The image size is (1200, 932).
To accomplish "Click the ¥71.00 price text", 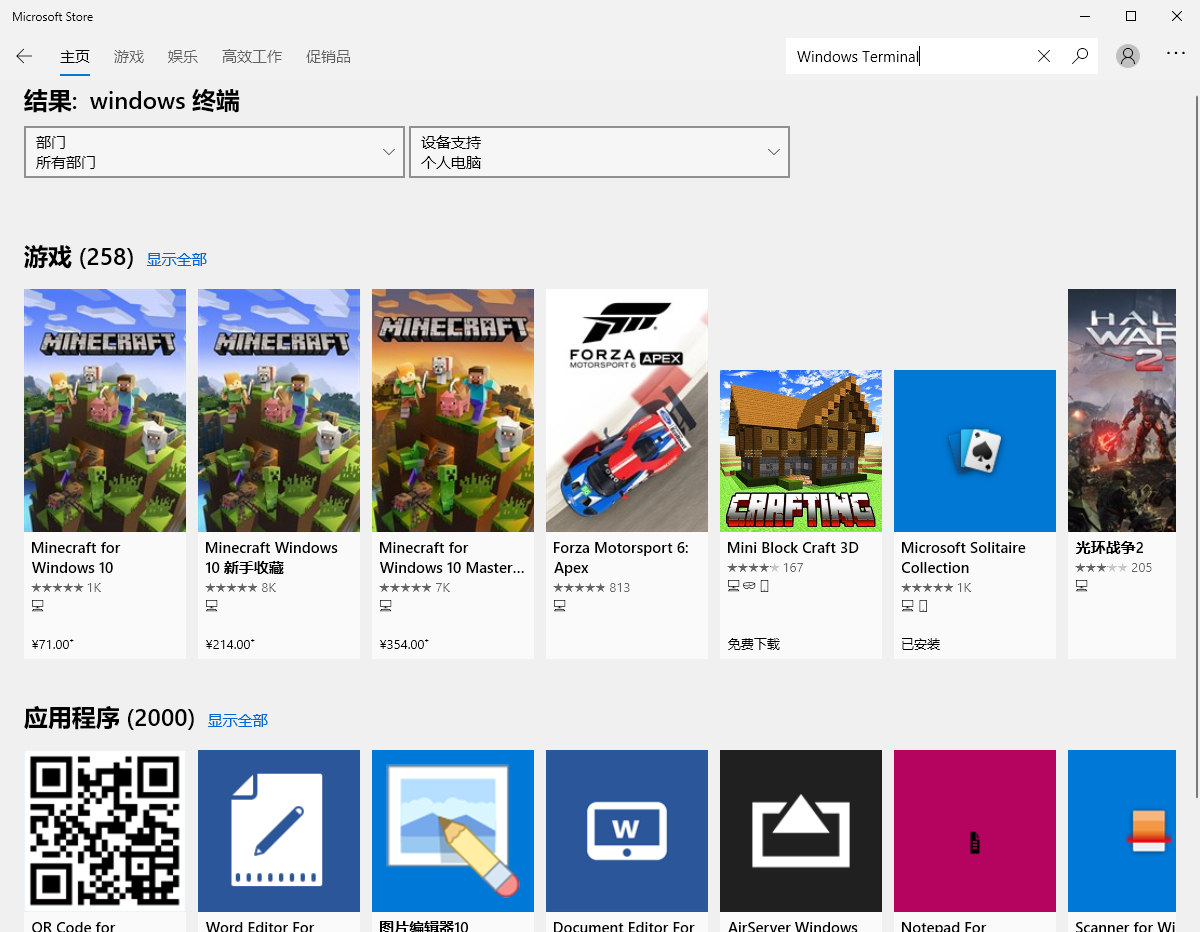I will point(52,644).
